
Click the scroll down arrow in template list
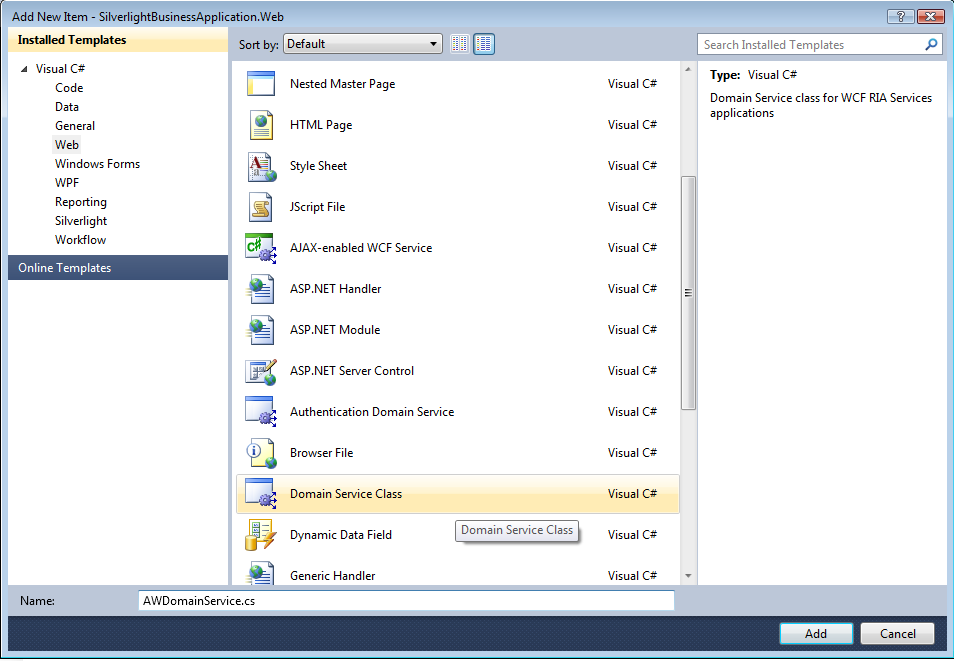click(x=688, y=576)
